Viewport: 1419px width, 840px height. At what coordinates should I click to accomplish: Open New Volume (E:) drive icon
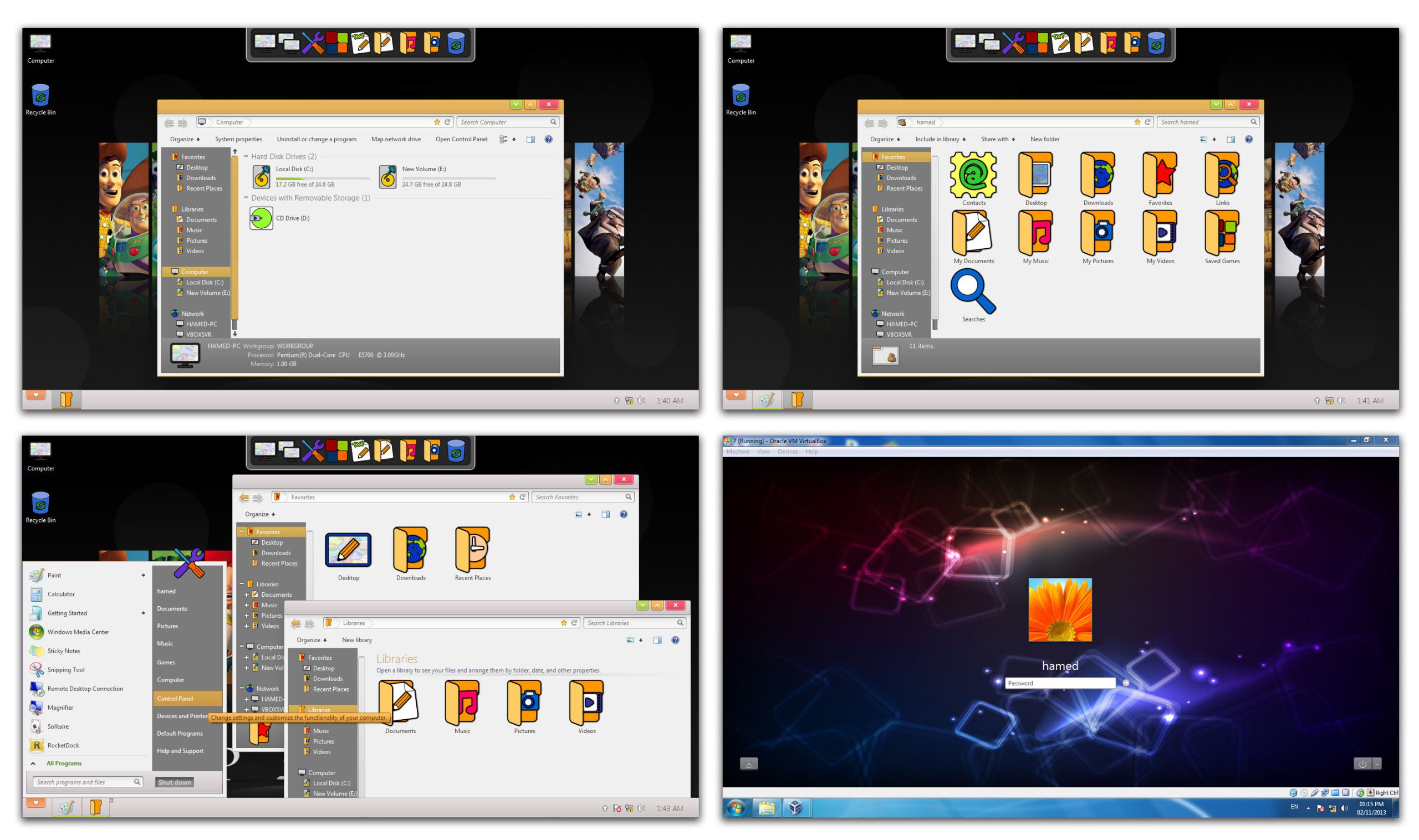388,177
